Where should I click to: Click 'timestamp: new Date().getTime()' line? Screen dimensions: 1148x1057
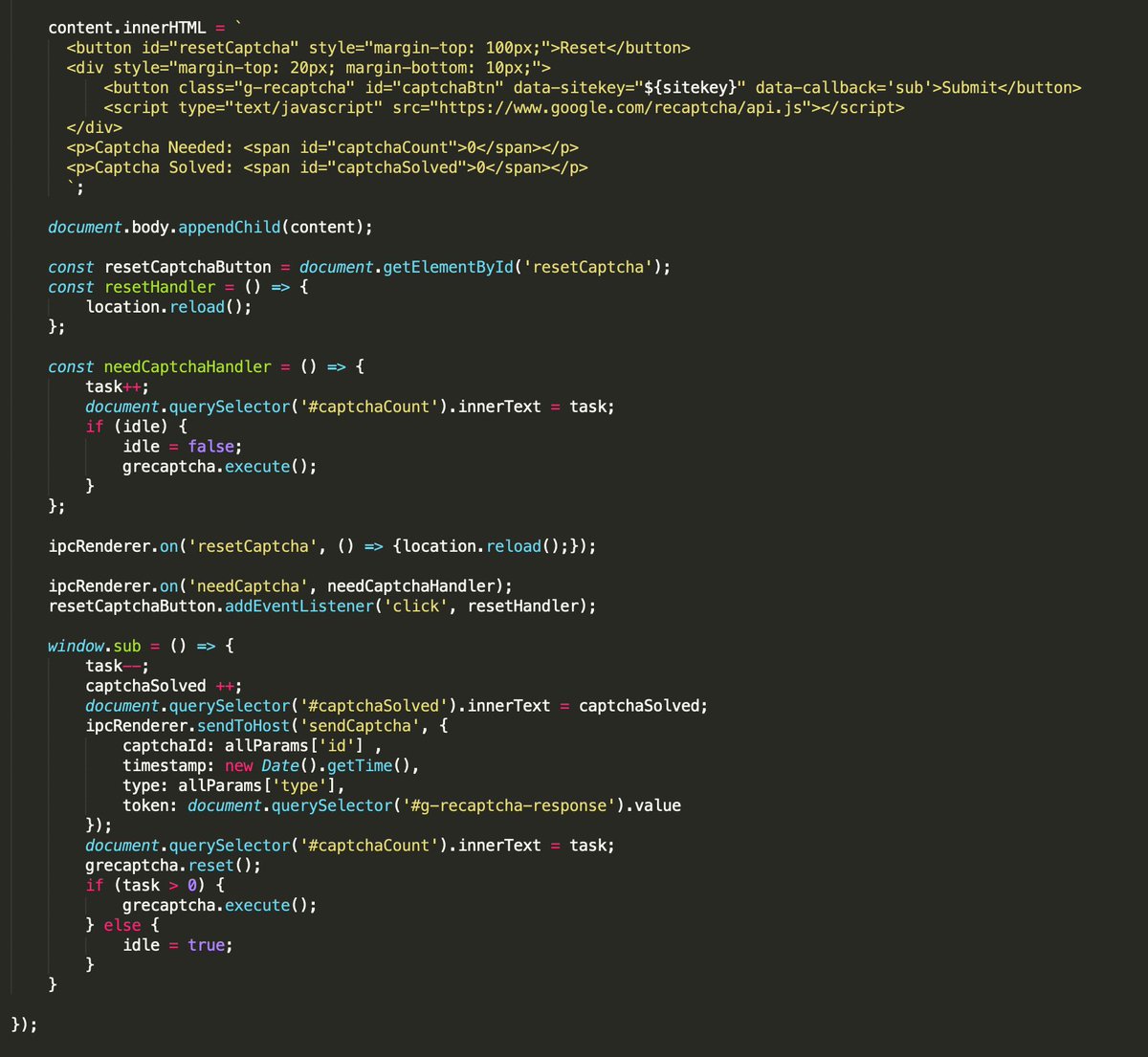point(272,765)
